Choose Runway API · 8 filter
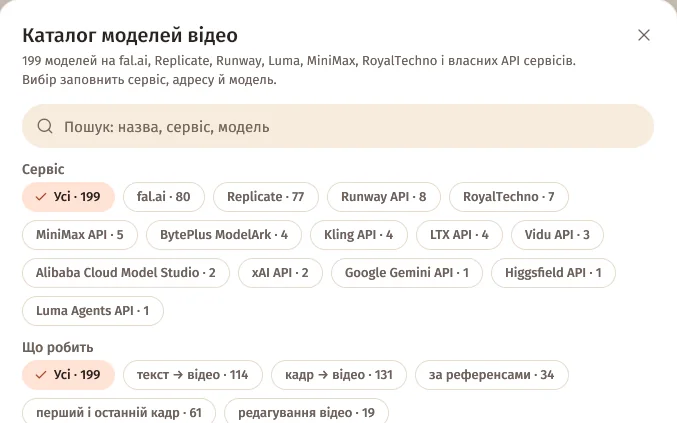677x423 pixels. 383,197
